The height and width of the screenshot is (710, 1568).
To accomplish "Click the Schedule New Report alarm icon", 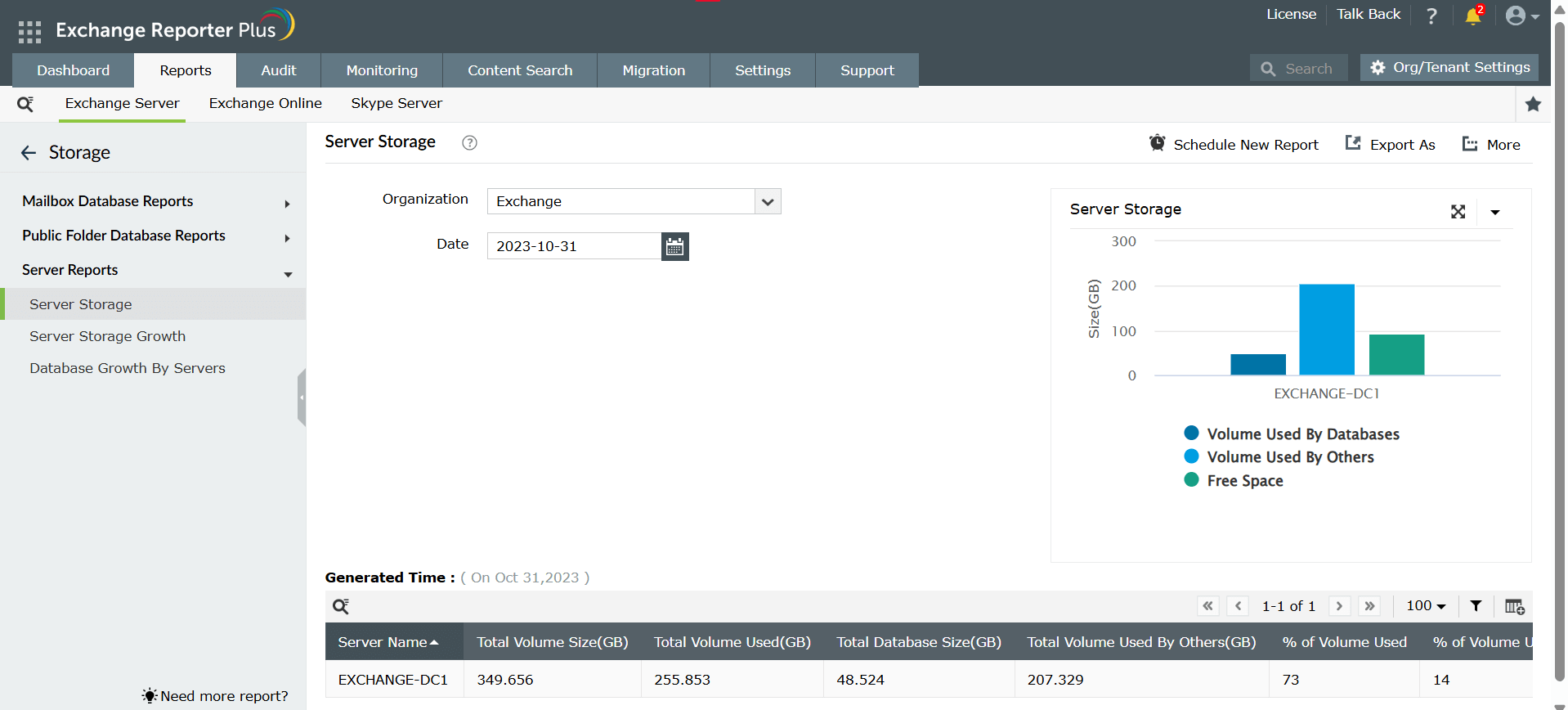I will pos(1157,143).
